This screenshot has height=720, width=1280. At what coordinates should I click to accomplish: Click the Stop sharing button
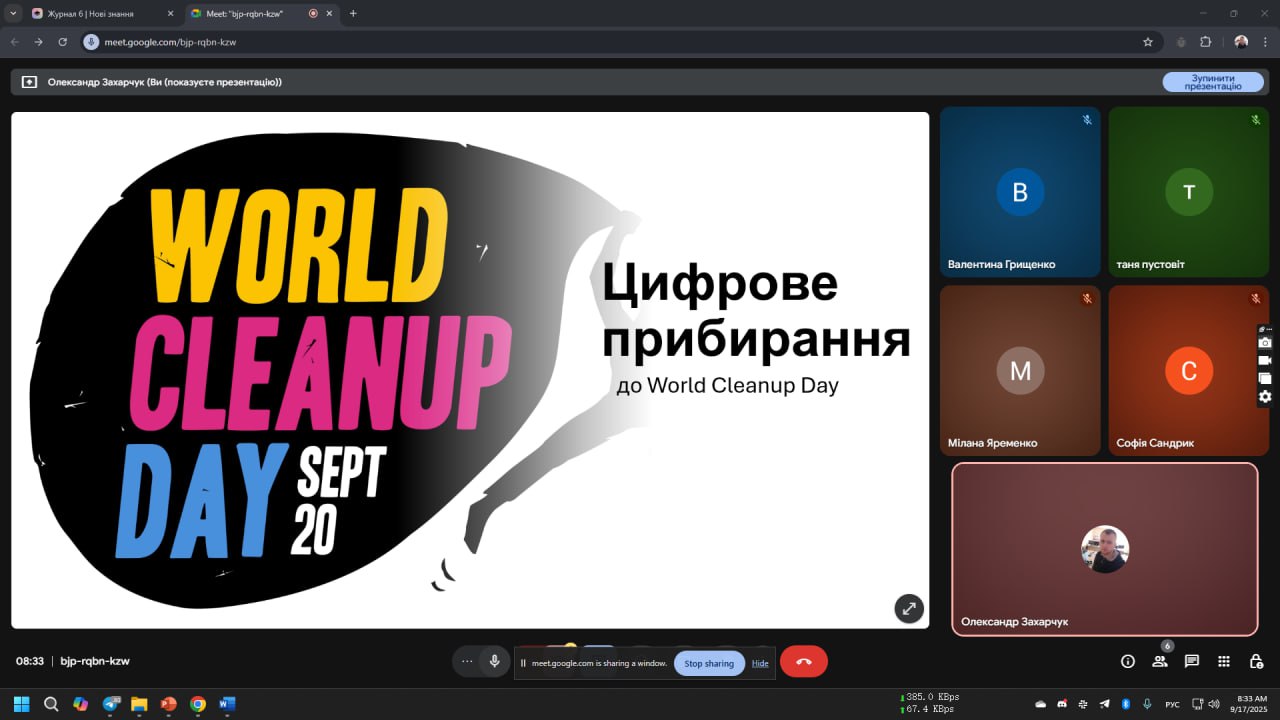pos(709,663)
